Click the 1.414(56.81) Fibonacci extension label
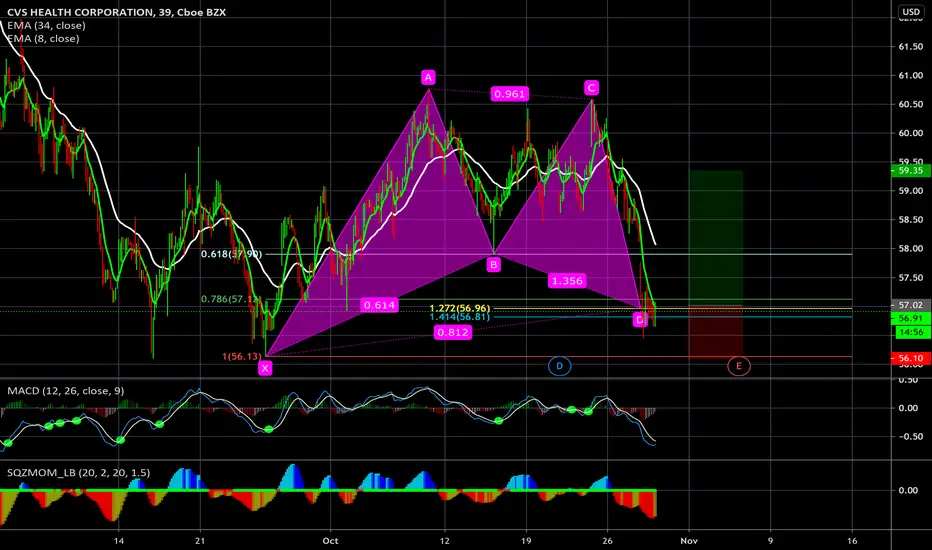This screenshot has height=550, width=932. 460,317
